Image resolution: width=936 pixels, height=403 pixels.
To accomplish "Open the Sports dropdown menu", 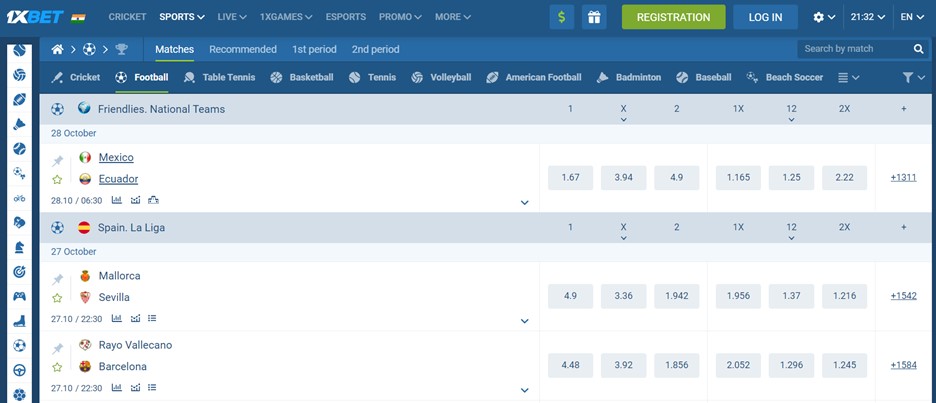I will (181, 17).
